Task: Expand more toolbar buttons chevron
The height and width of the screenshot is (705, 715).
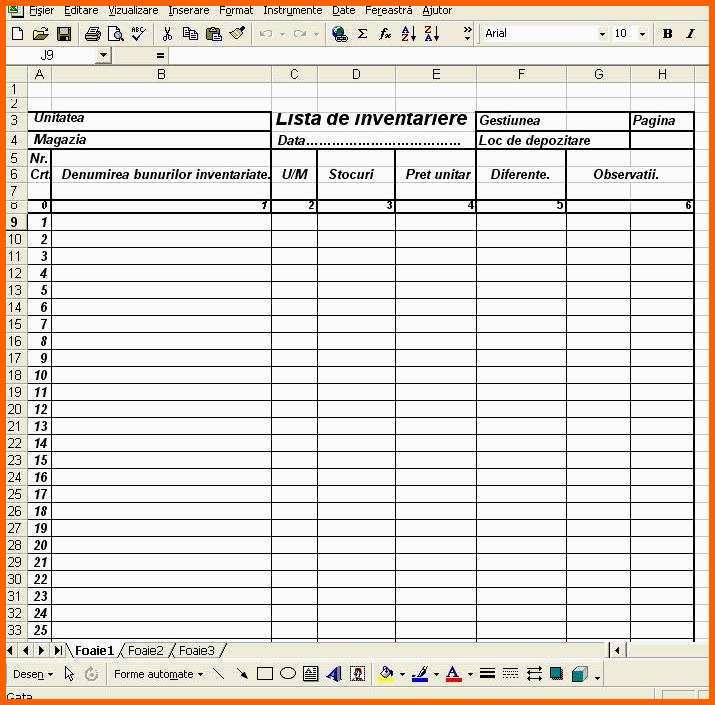Action: pyautogui.click(x=467, y=33)
